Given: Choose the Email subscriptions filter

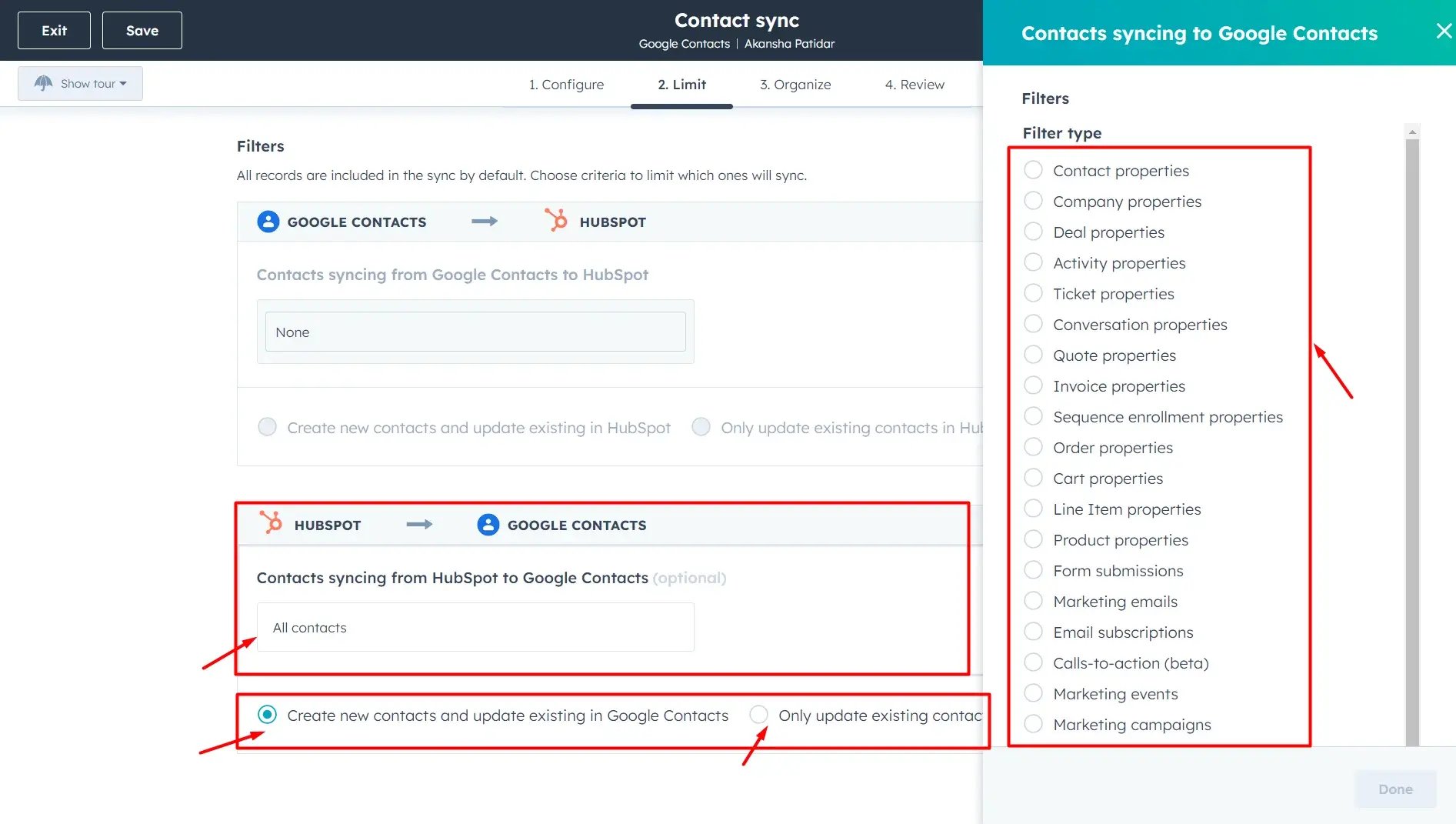Looking at the screenshot, I should [1033, 632].
